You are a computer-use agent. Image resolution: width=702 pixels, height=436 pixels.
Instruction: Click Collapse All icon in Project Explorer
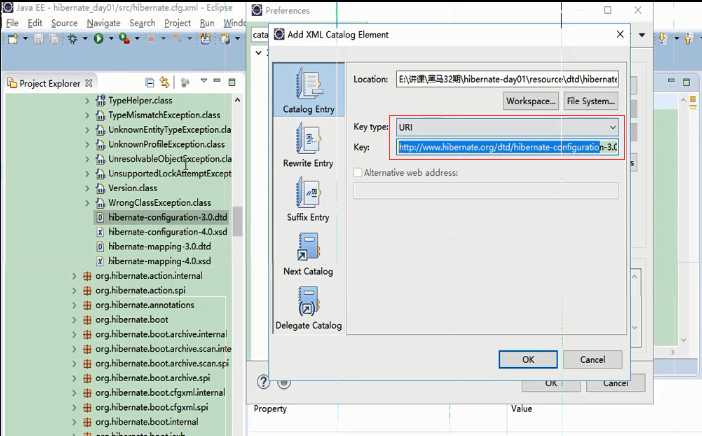(150, 82)
